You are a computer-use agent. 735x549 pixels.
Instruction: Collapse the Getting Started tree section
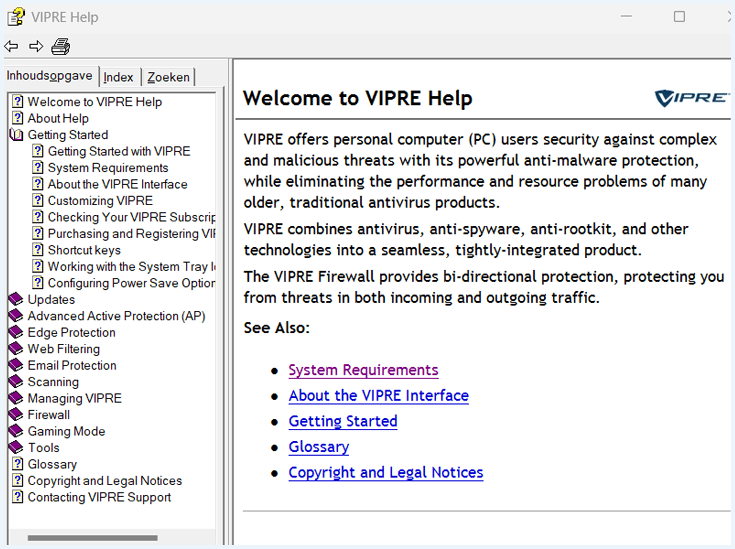click(x=68, y=135)
